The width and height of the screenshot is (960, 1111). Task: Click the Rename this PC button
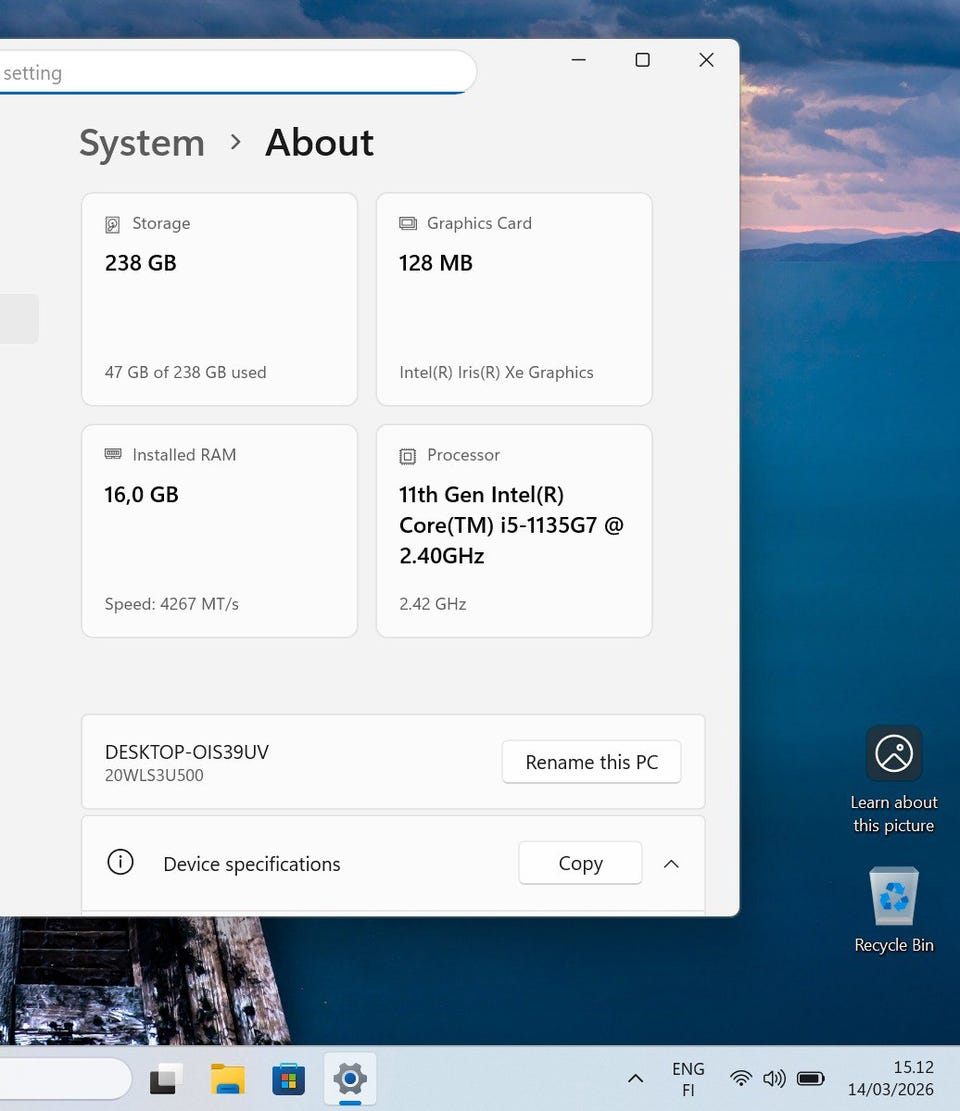pyautogui.click(x=592, y=762)
